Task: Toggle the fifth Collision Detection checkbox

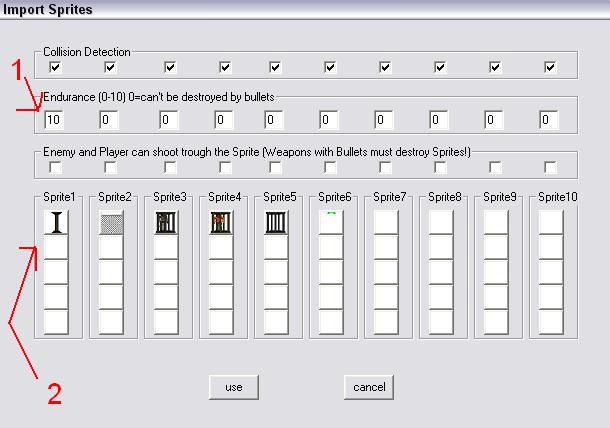Action: click(x=275, y=67)
